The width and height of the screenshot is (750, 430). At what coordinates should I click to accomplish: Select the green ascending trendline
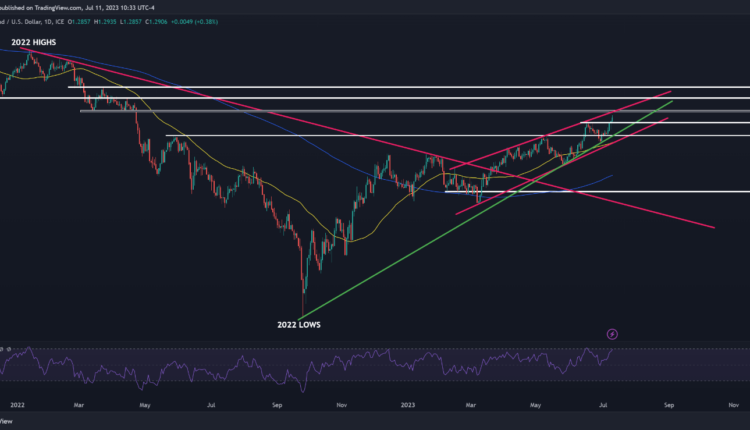point(400,258)
